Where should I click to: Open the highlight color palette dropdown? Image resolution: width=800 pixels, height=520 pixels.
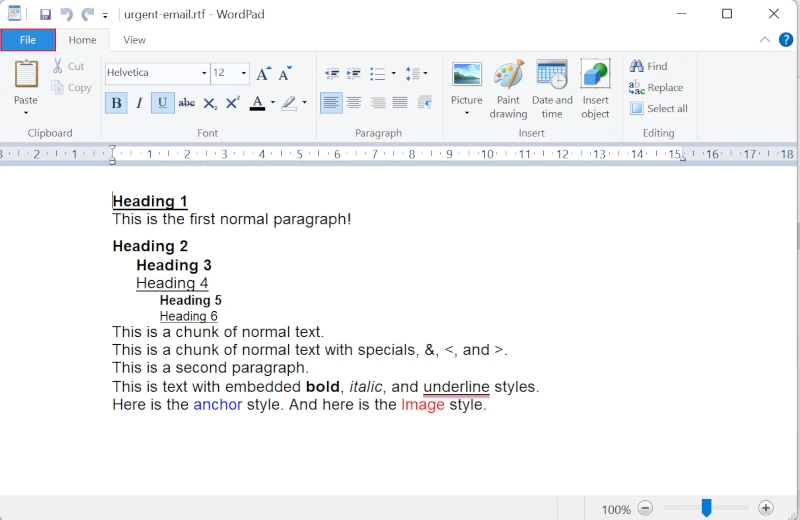(305, 103)
